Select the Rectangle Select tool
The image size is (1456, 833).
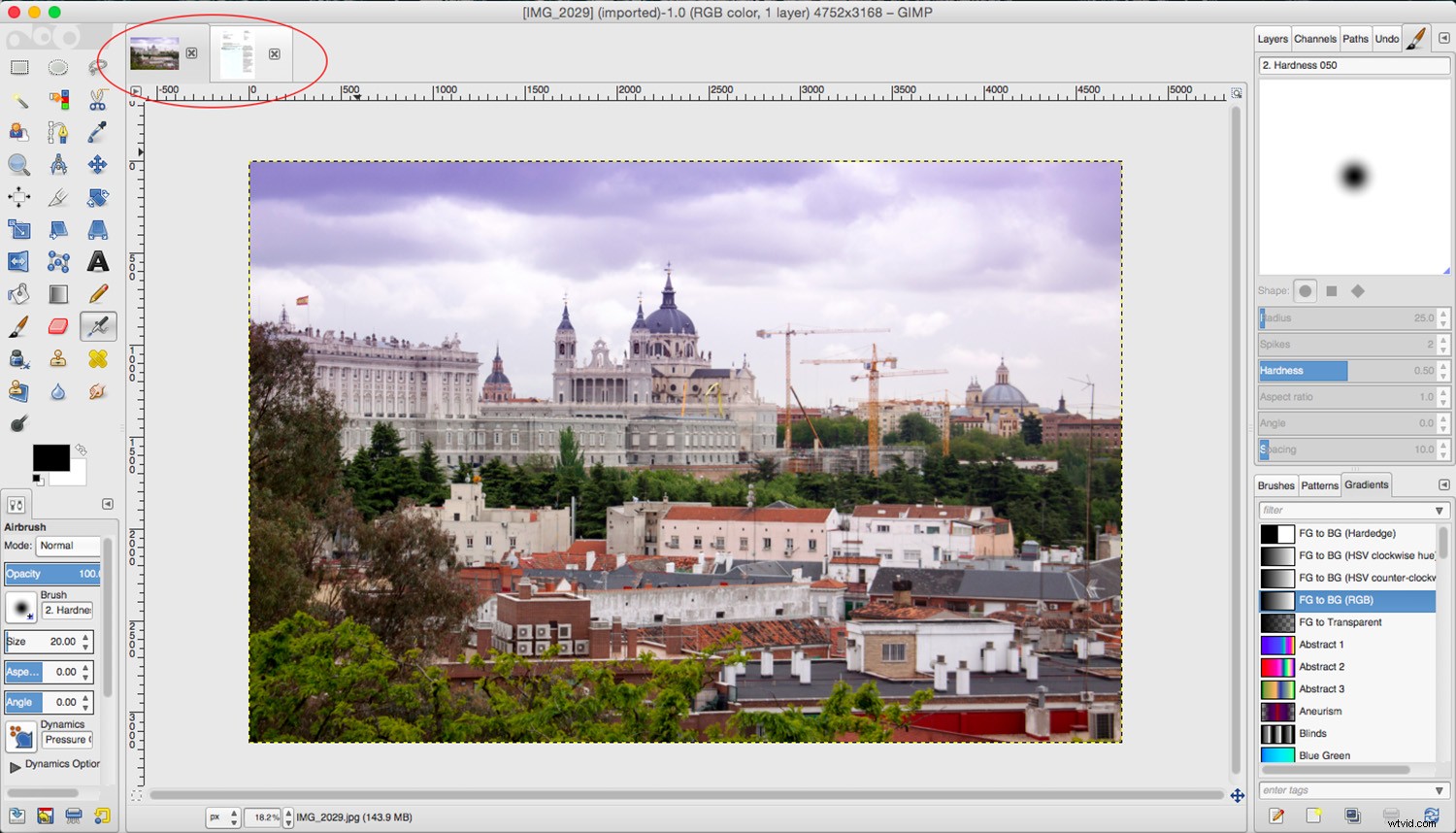coord(19,68)
